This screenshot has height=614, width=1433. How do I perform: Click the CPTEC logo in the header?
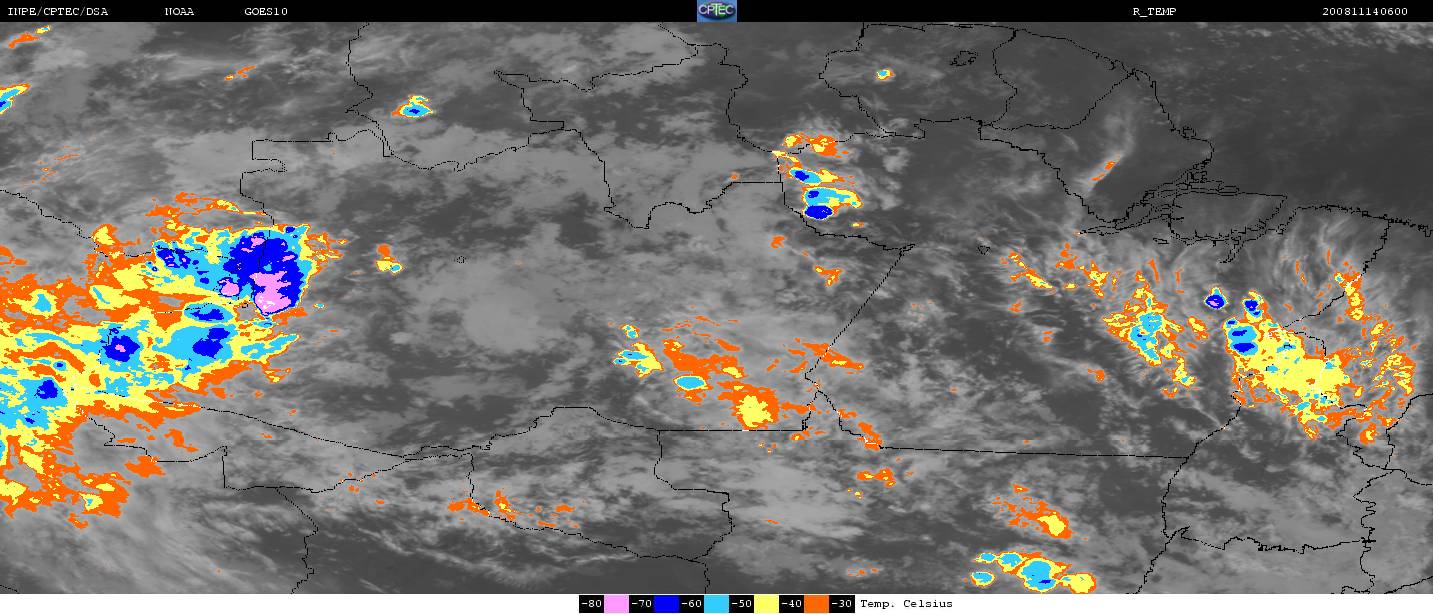pyautogui.click(x=716, y=11)
